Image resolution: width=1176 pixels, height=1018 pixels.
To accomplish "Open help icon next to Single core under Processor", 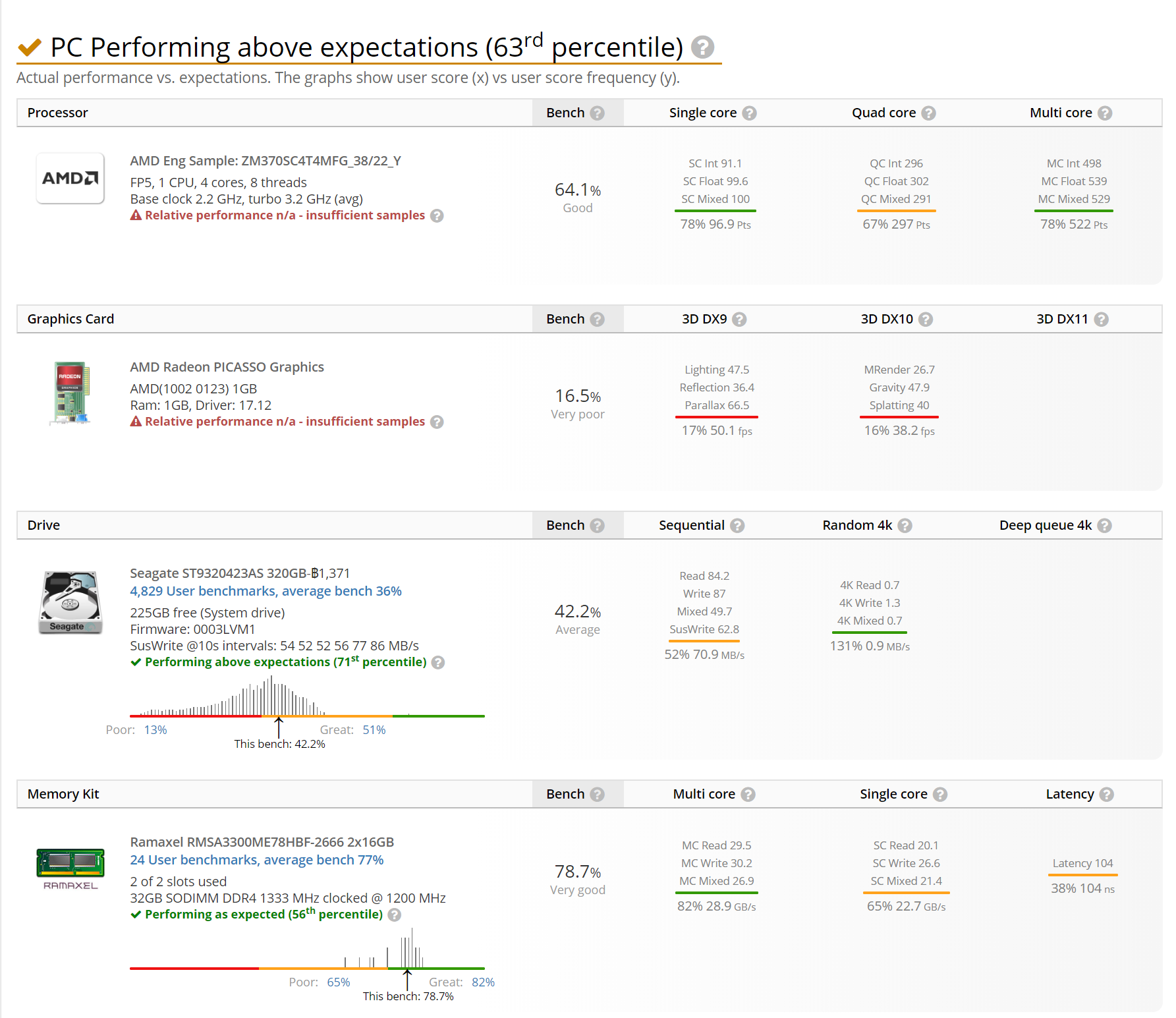I will (x=749, y=113).
